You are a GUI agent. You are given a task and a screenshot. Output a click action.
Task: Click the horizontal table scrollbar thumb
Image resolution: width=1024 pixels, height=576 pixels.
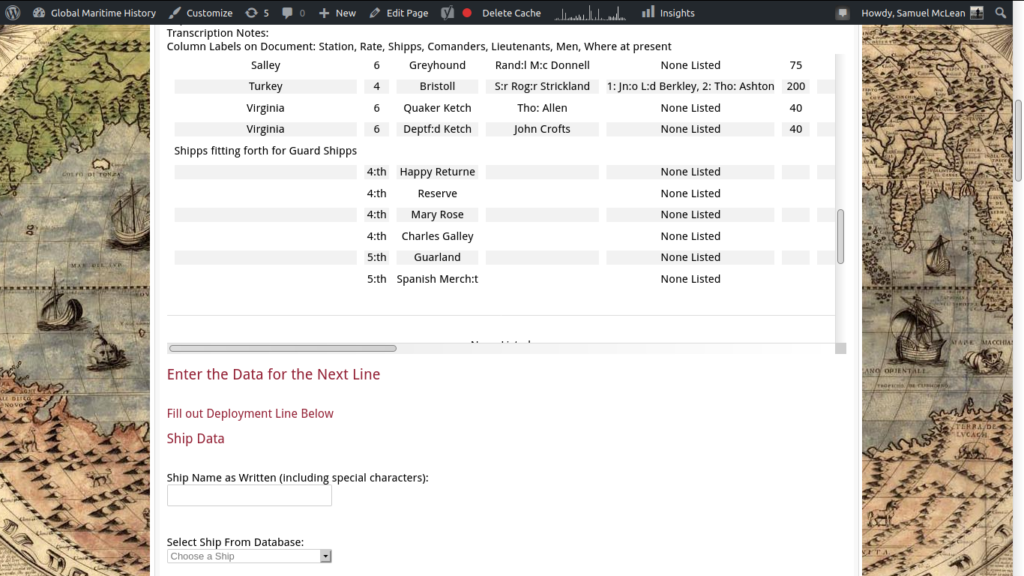point(283,348)
